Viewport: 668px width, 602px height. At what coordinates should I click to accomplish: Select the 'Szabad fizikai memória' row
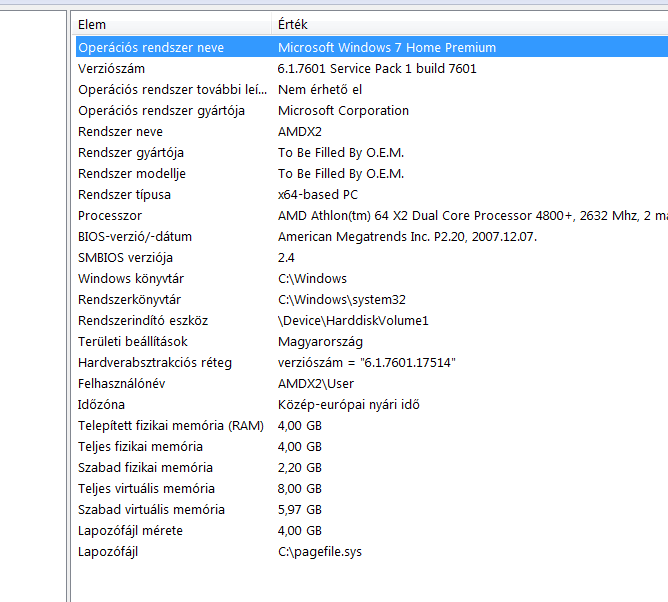[x=372, y=467]
